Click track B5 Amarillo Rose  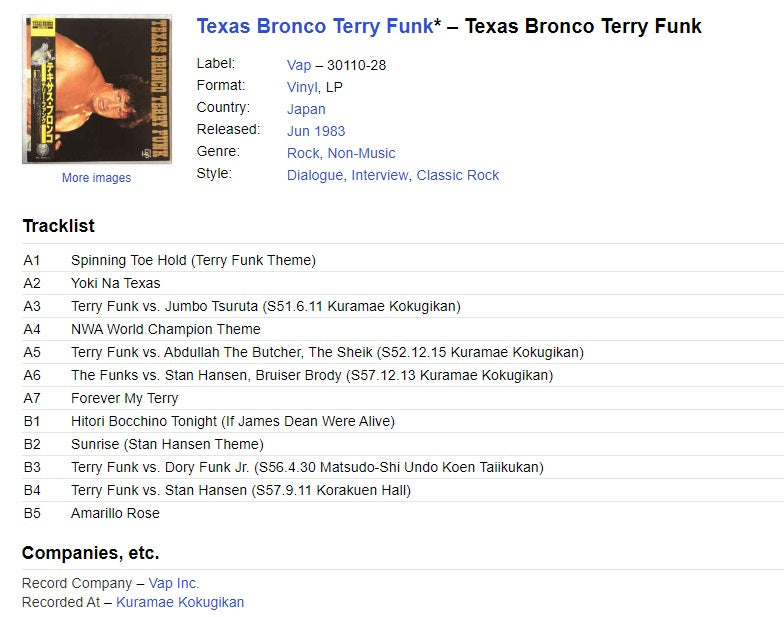pos(115,513)
